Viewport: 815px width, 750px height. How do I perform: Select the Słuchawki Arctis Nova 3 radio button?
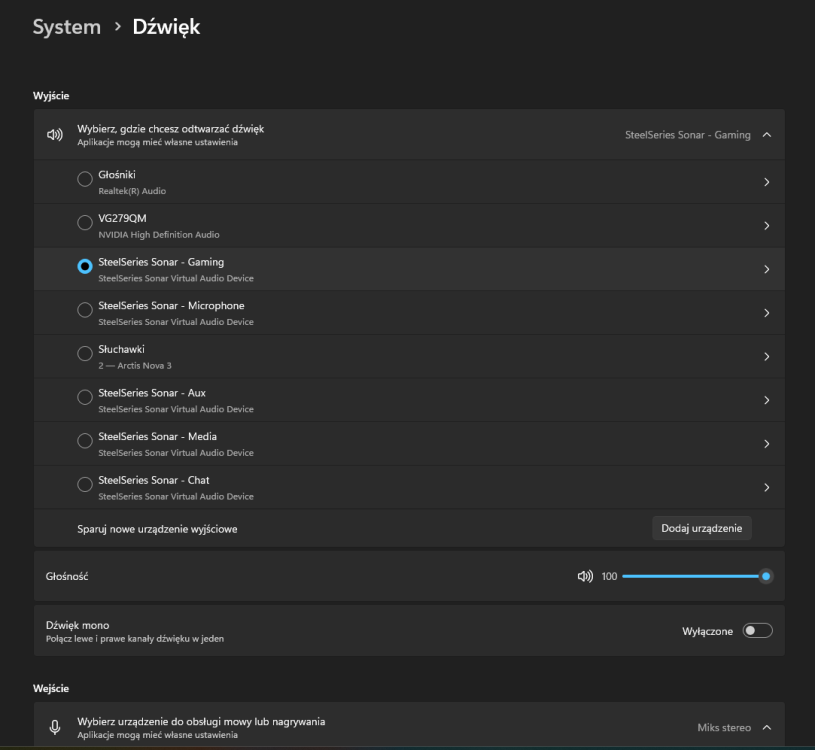(x=85, y=354)
